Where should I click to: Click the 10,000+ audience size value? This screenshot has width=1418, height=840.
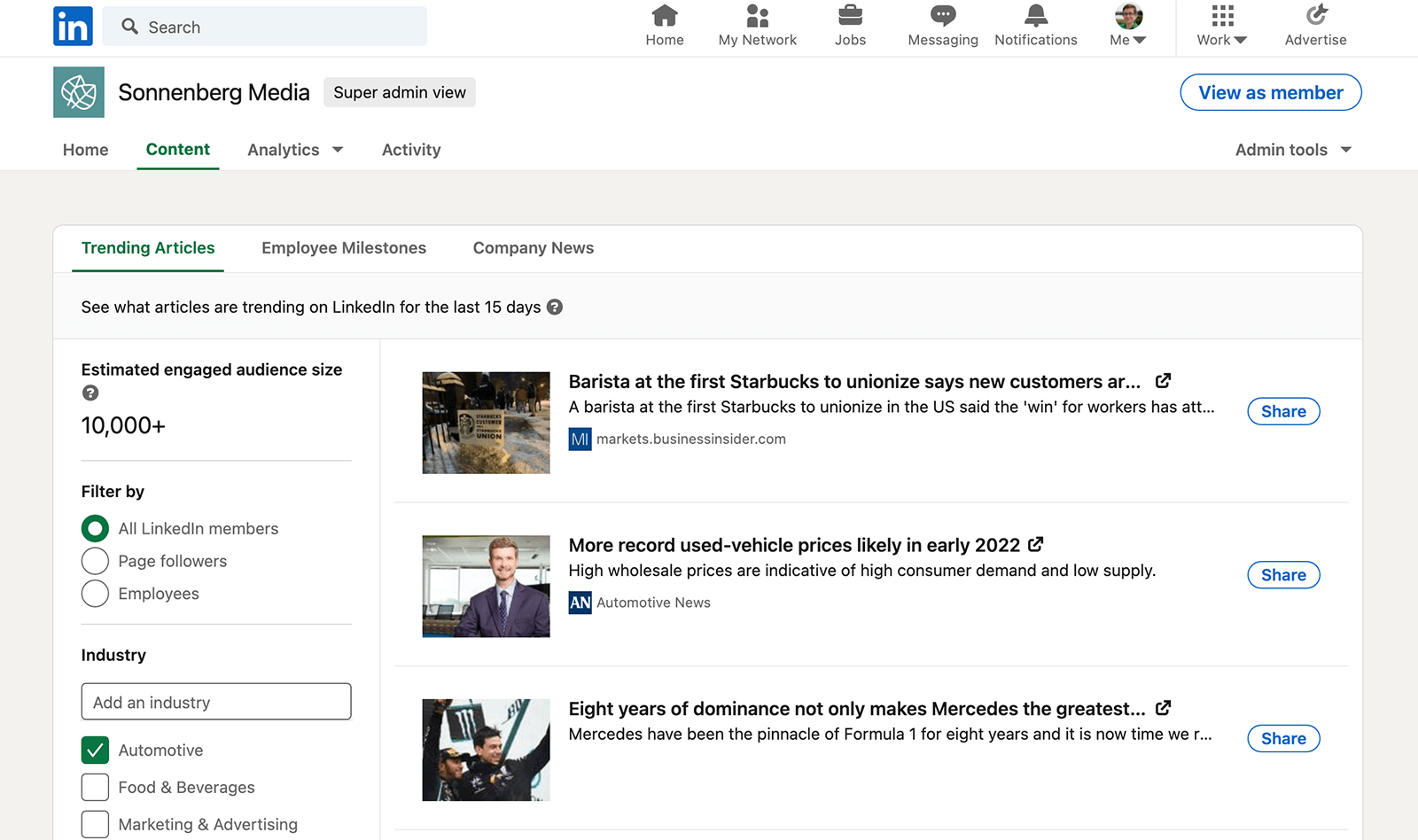pos(123,425)
